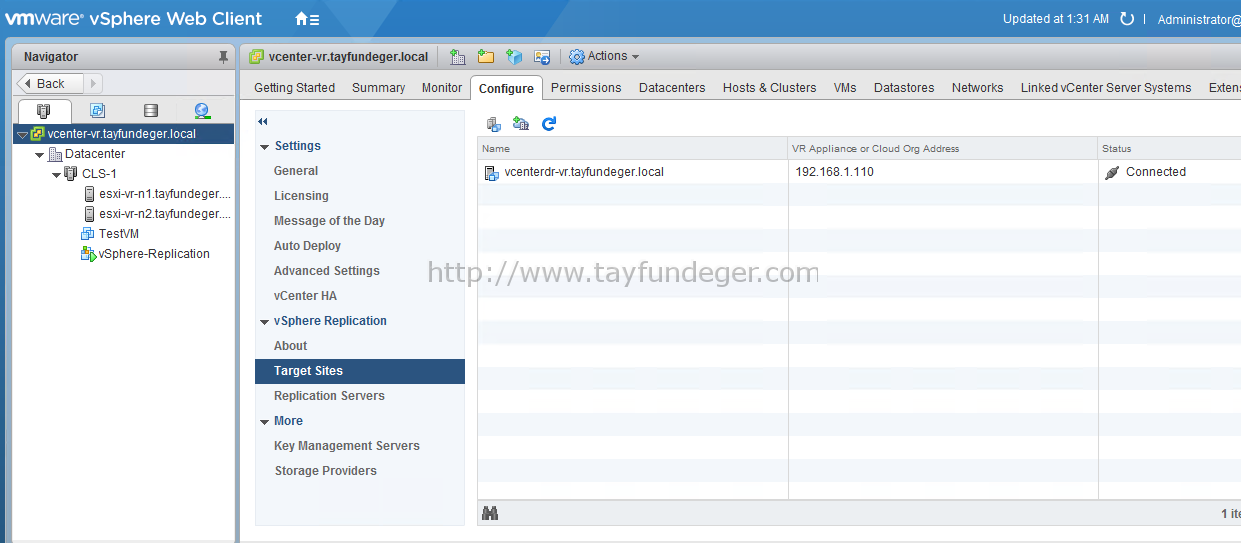Viewport: 1241px width, 543px height.
Task: Open the Permissions tab
Action: coord(586,88)
